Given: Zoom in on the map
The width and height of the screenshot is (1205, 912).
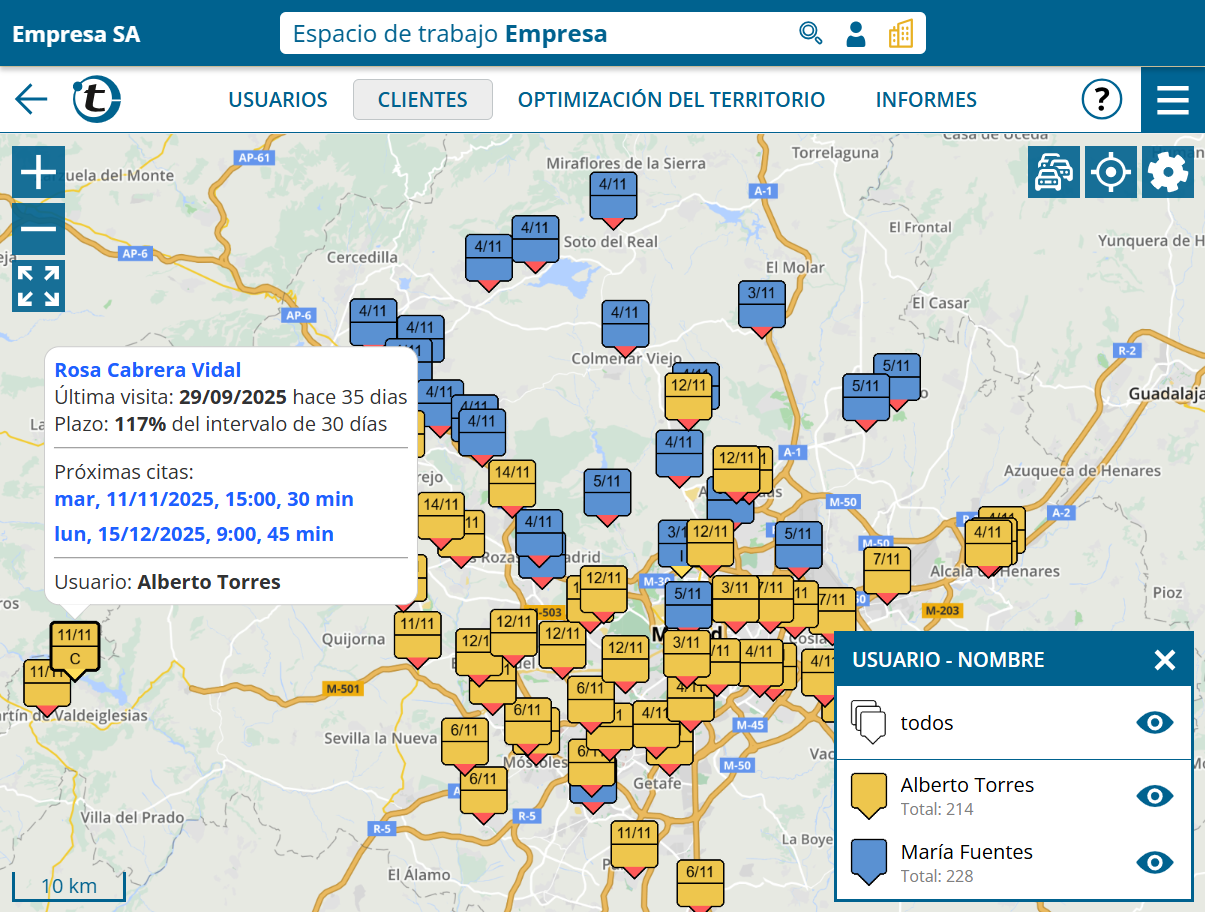Looking at the screenshot, I should pos(39,172).
